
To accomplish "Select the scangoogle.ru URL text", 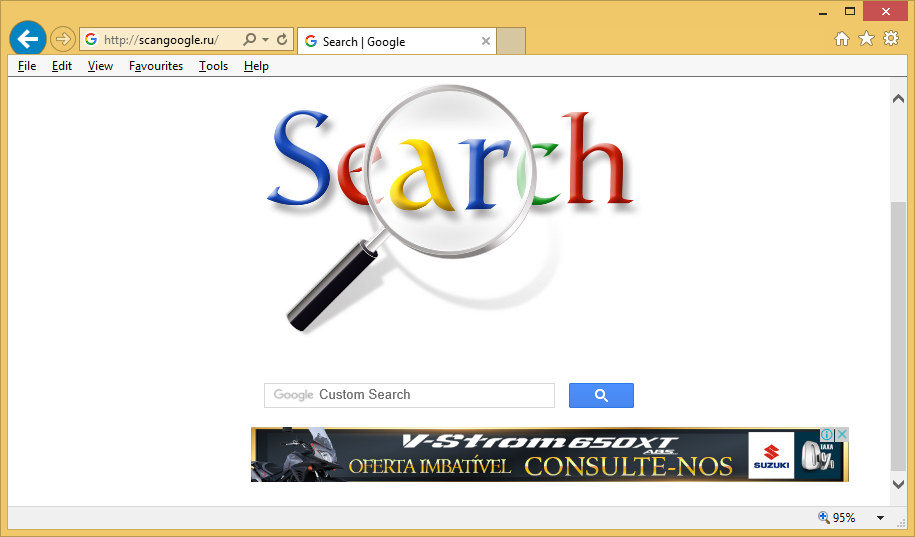I will pos(162,40).
